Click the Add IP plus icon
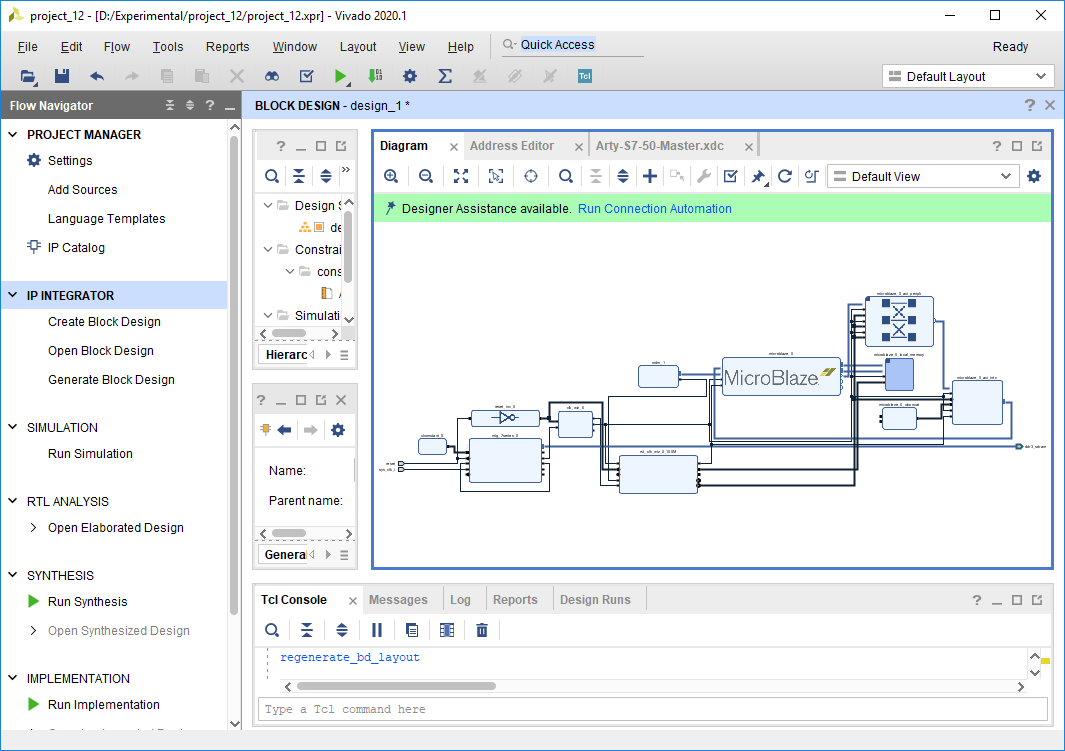This screenshot has width=1065, height=751. pos(650,177)
